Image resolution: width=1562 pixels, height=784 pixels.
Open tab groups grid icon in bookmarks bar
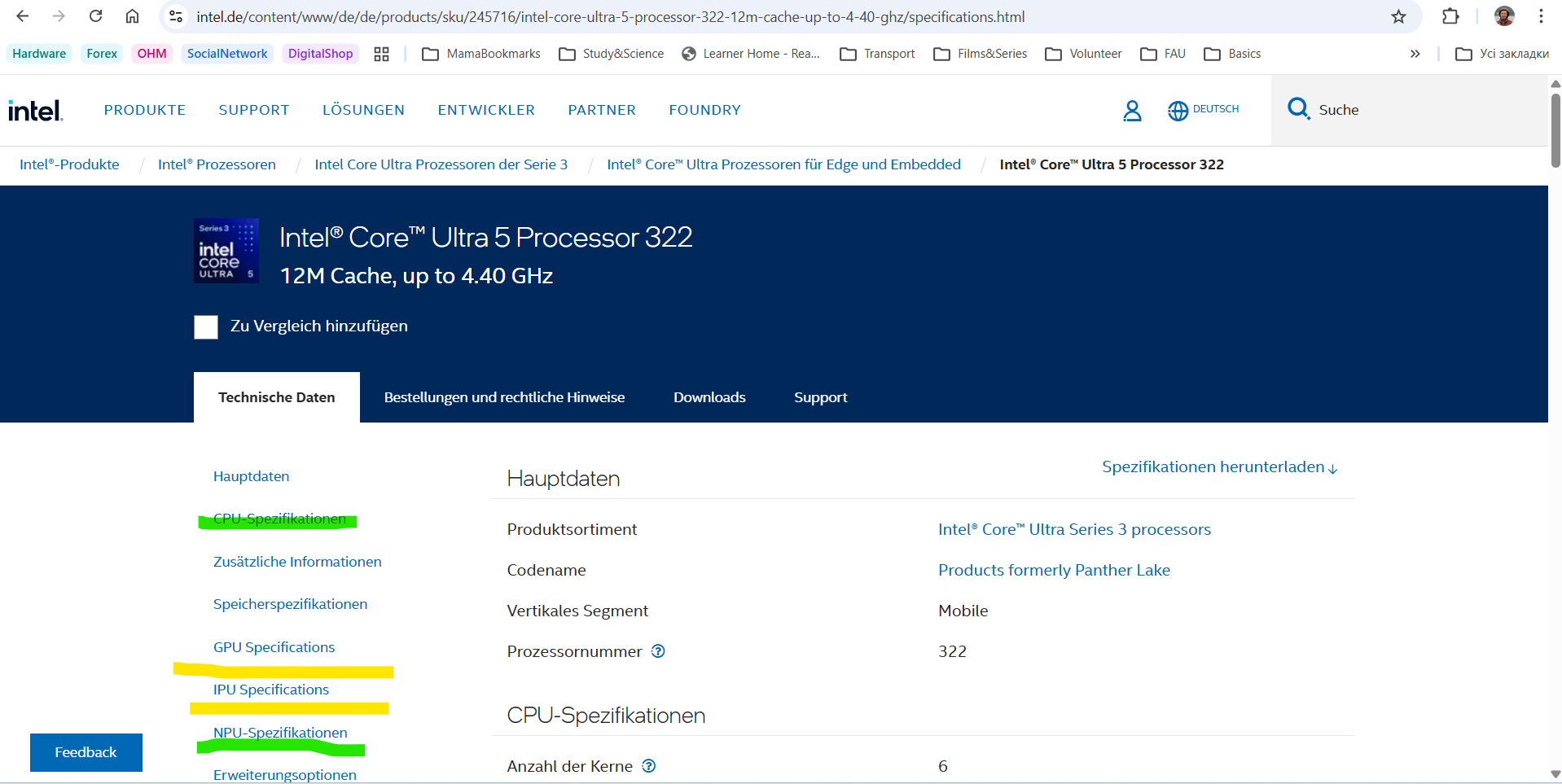[x=381, y=54]
